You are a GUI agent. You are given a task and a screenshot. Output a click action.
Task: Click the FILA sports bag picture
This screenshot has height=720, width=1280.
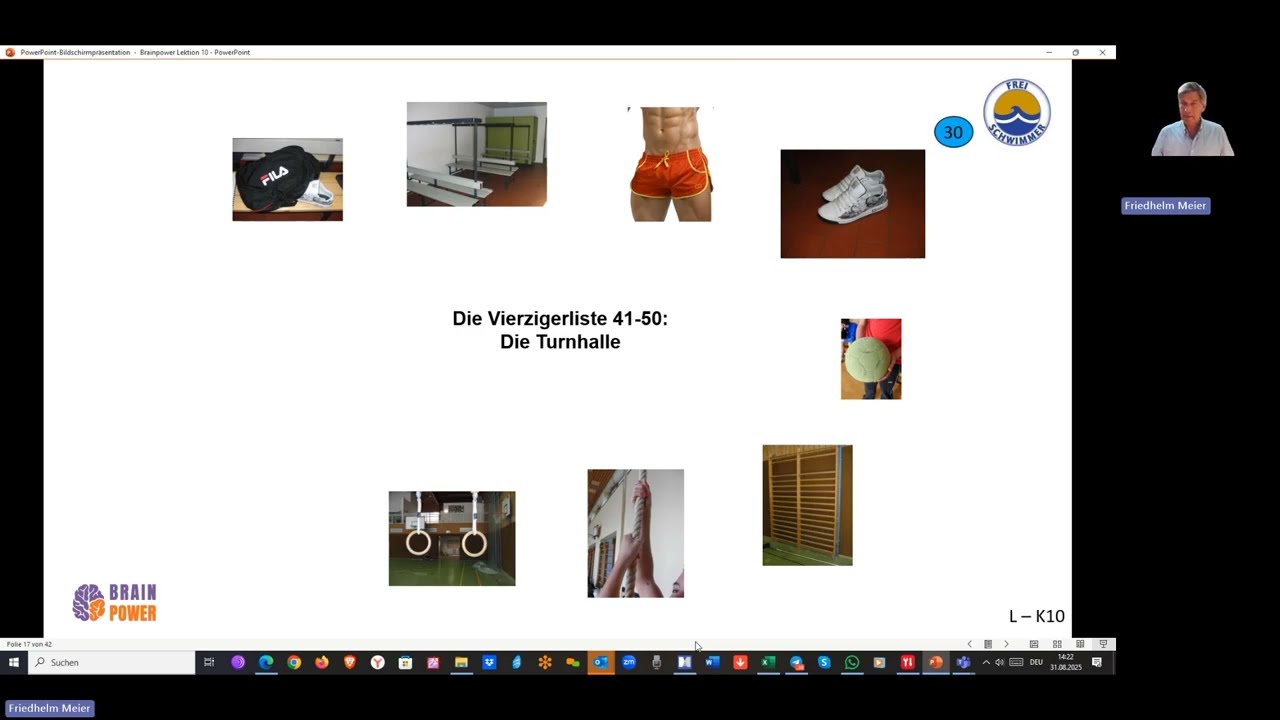(x=287, y=179)
